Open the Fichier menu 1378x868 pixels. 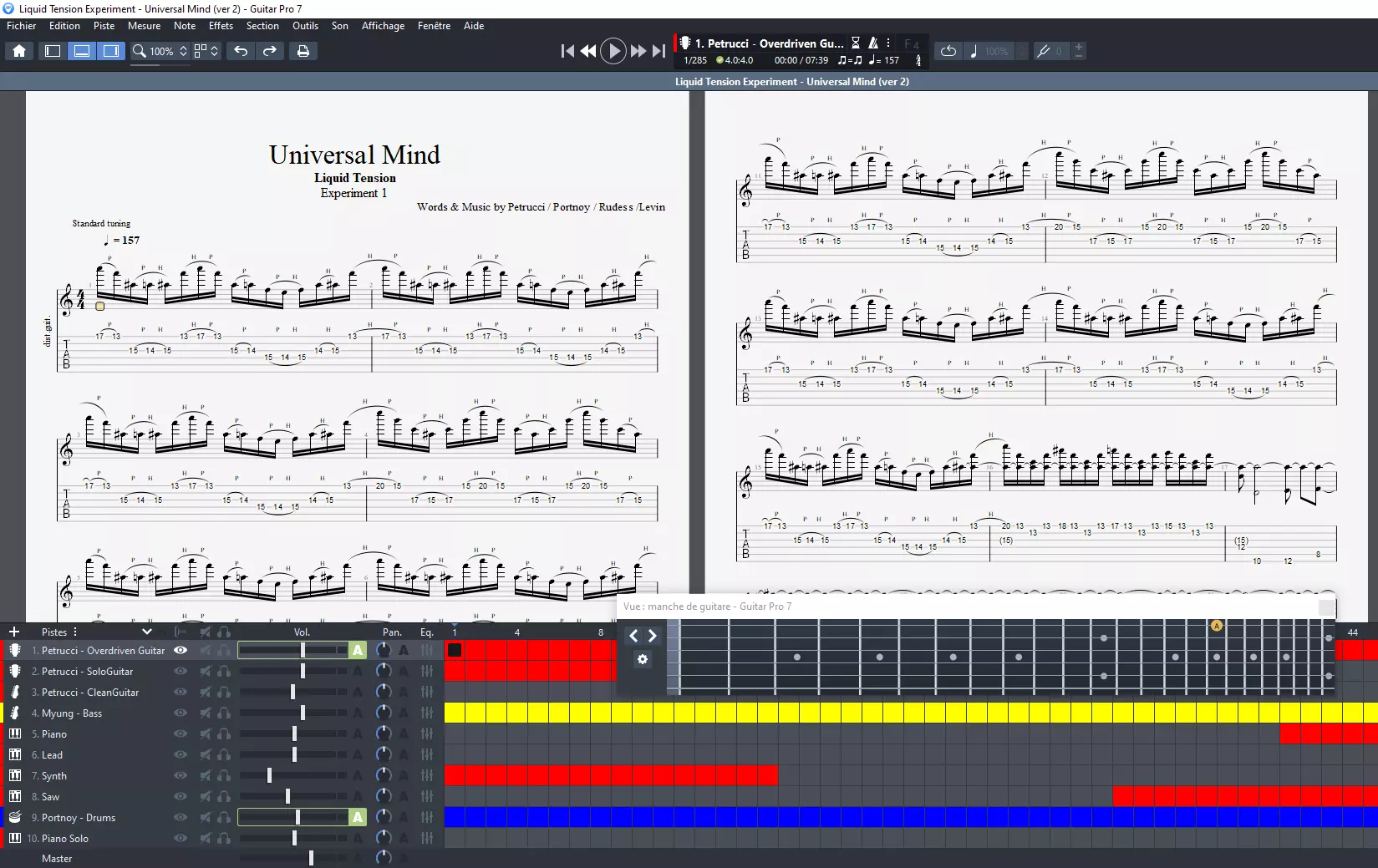click(22, 26)
